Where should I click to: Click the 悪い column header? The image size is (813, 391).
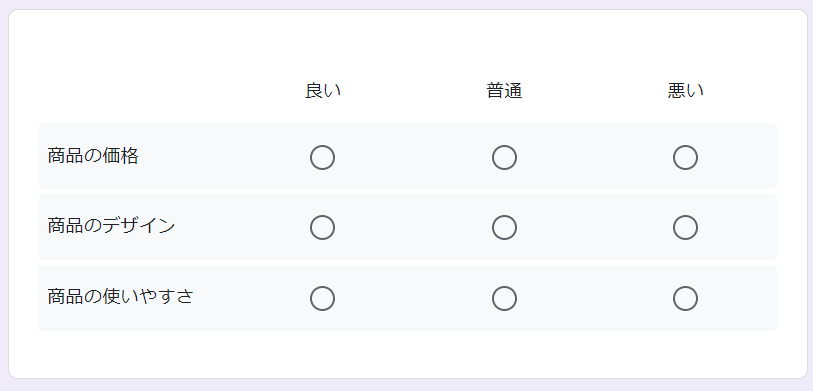685,91
